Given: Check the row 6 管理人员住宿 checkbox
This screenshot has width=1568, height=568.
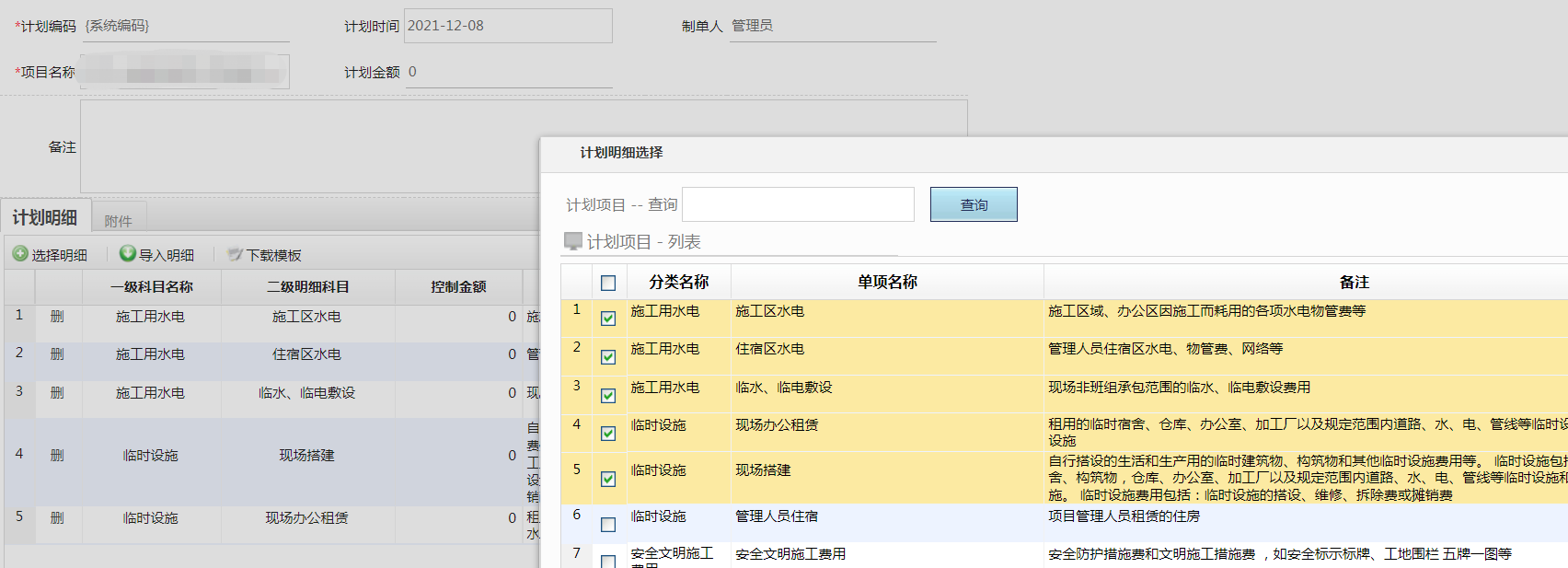Looking at the screenshot, I should pos(608,525).
